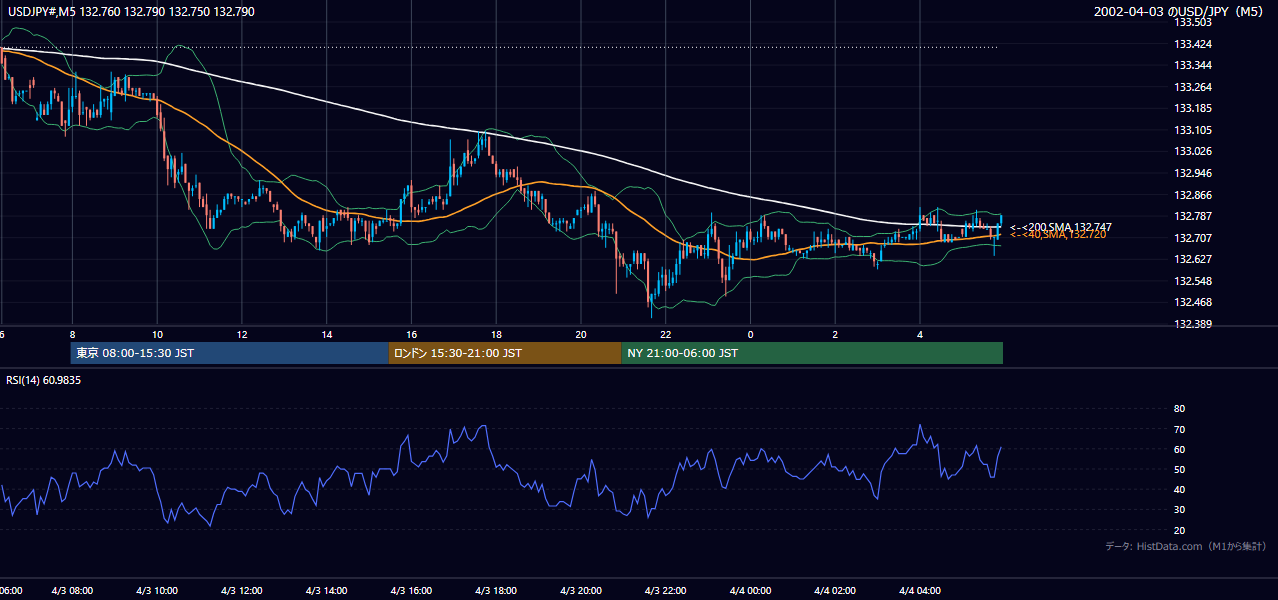Click price axis label 133.503
The width and height of the screenshot is (1278, 600).
[1192, 23]
